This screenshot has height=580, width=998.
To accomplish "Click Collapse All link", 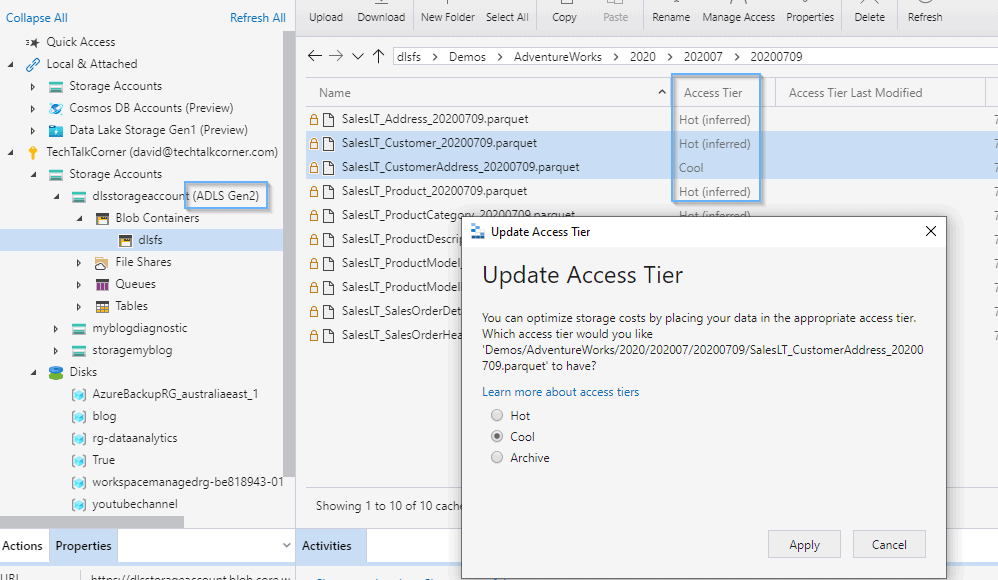I will (36, 18).
